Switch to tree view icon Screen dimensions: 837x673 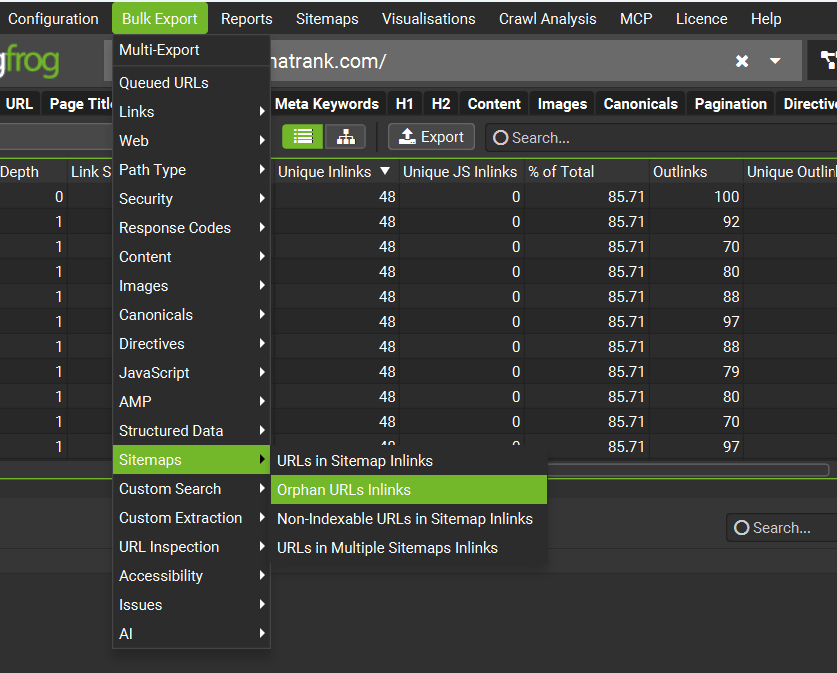[x=345, y=137]
